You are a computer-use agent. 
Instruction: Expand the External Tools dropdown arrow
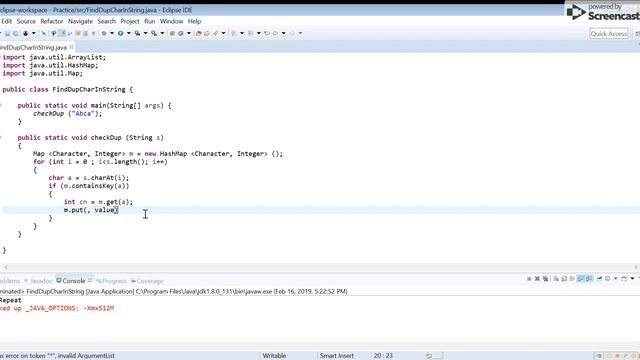pyautogui.click(x=162, y=33)
